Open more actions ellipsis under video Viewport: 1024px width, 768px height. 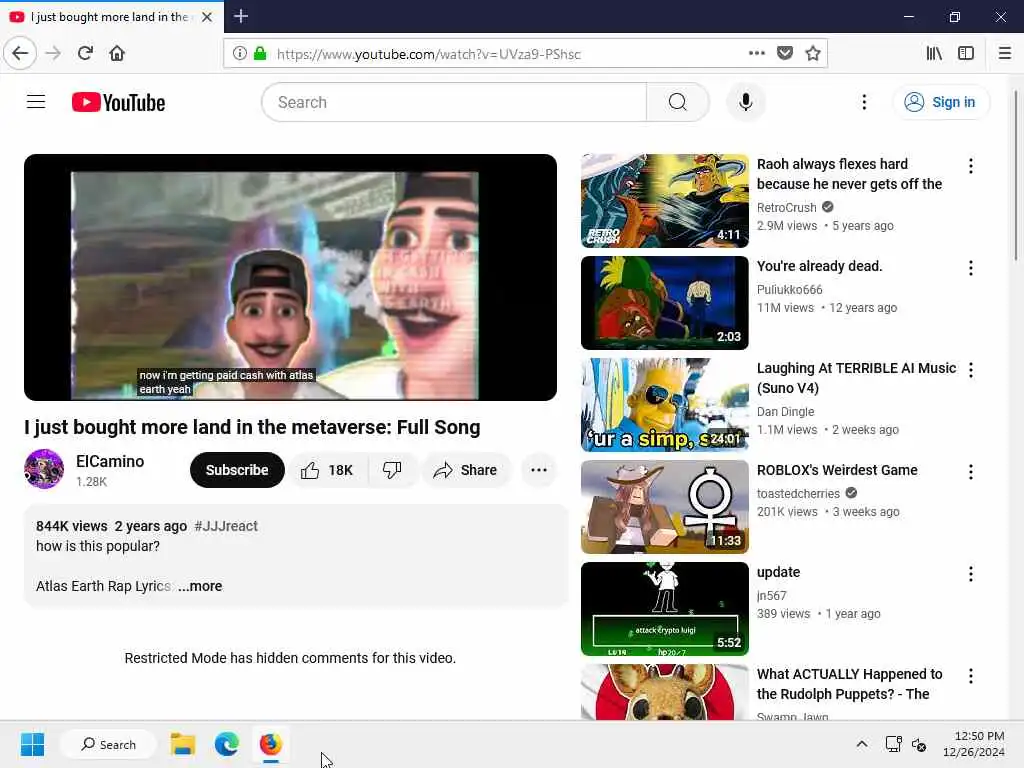(x=539, y=470)
